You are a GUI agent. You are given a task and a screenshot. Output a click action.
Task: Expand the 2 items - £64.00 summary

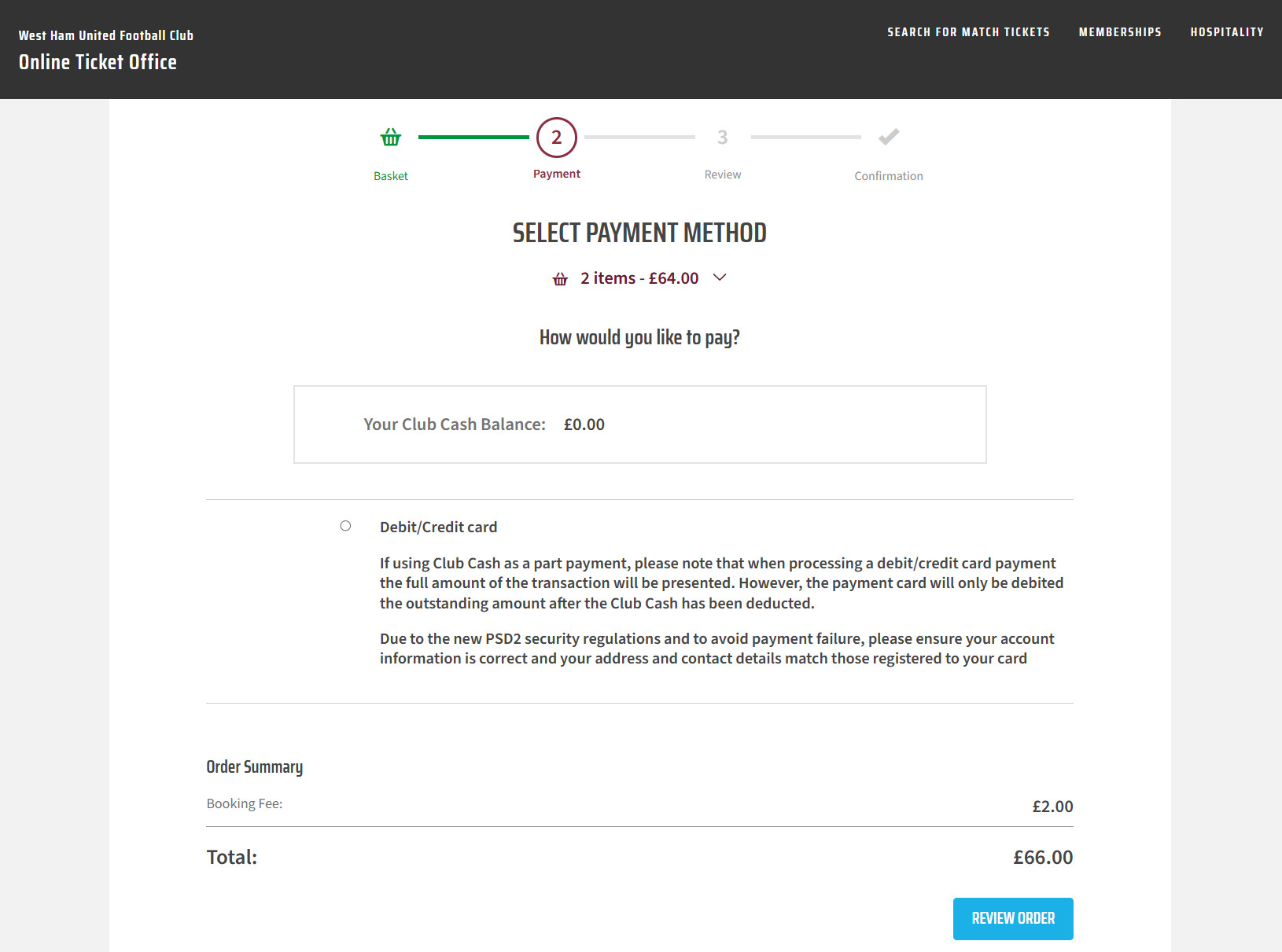coord(639,278)
